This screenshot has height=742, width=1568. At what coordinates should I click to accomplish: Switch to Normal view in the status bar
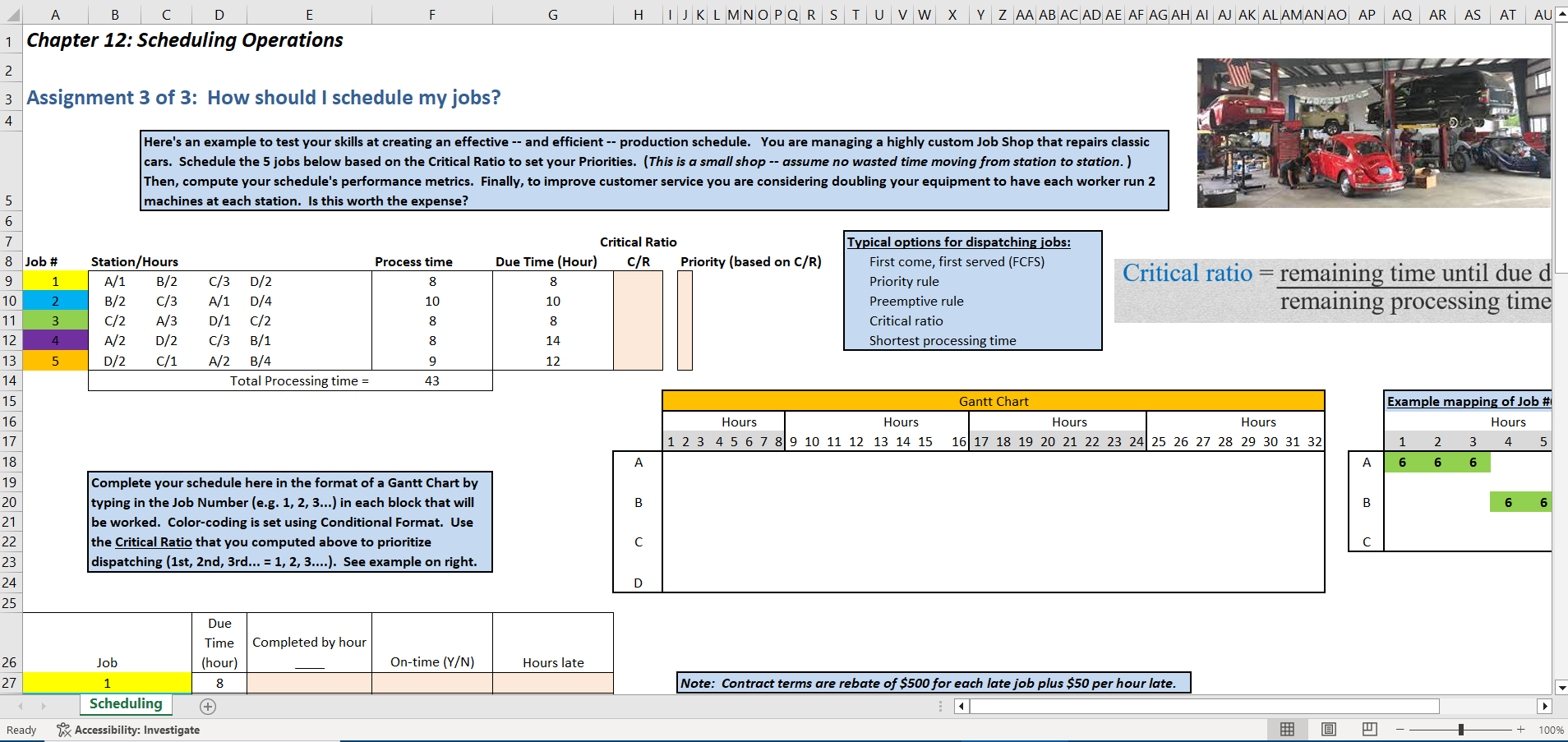[x=1288, y=729]
